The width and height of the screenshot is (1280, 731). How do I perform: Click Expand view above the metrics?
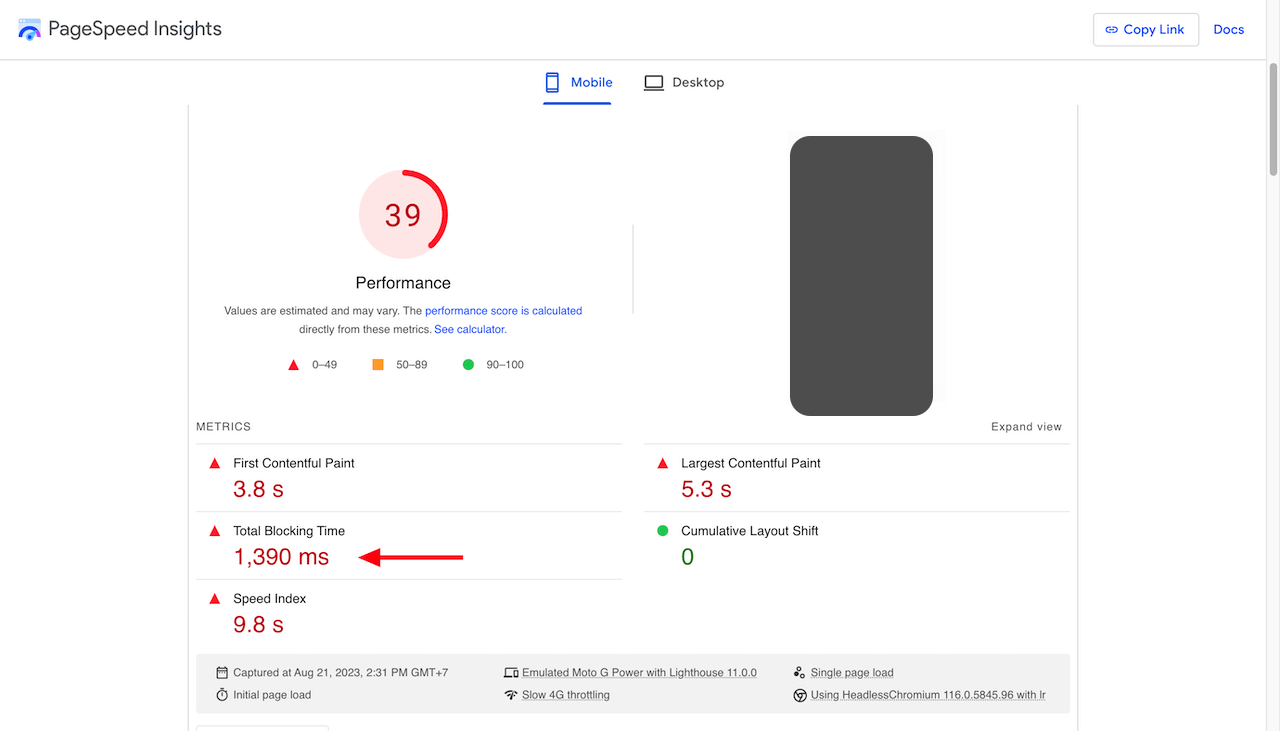coord(1026,427)
